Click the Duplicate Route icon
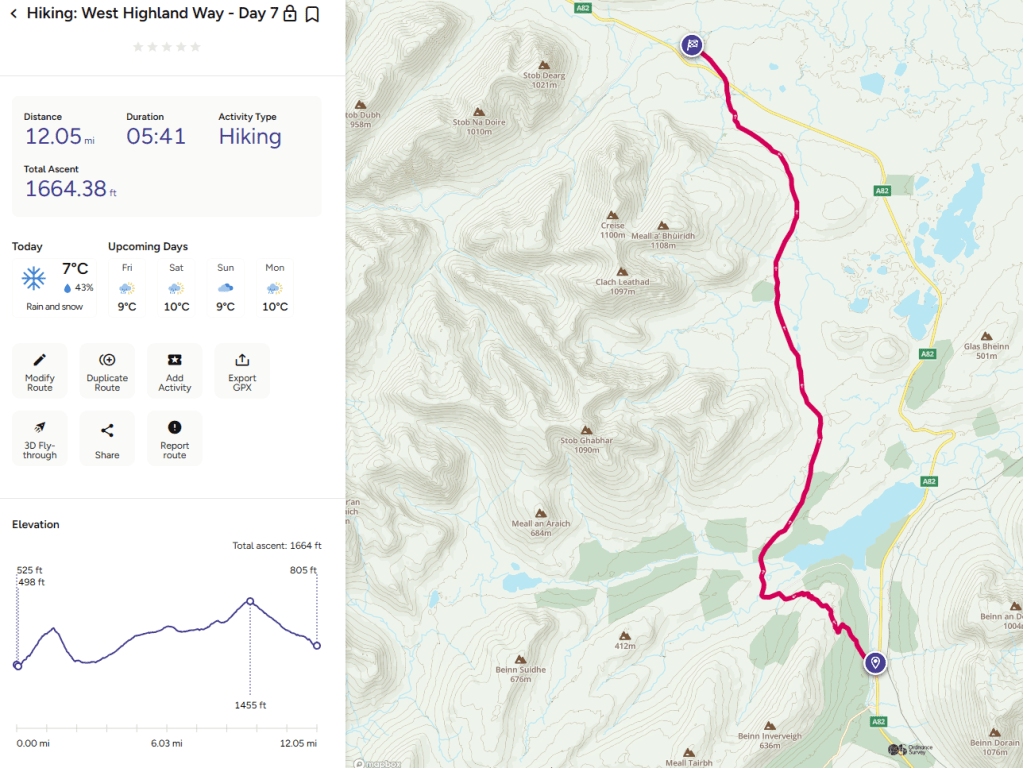Image resolution: width=1023 pixels, height=768 pixels. click(107, 370)
